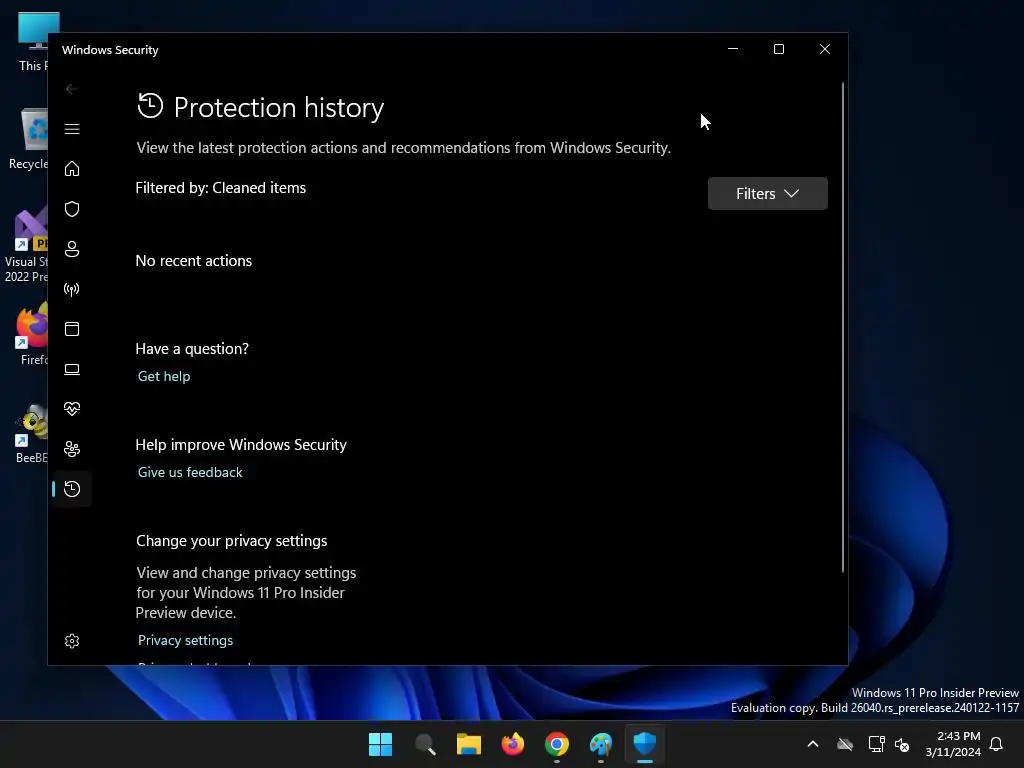Open the Paint app taskbar icon
The width and height of the screenshot is (1024, 768).
pos(601,744)
